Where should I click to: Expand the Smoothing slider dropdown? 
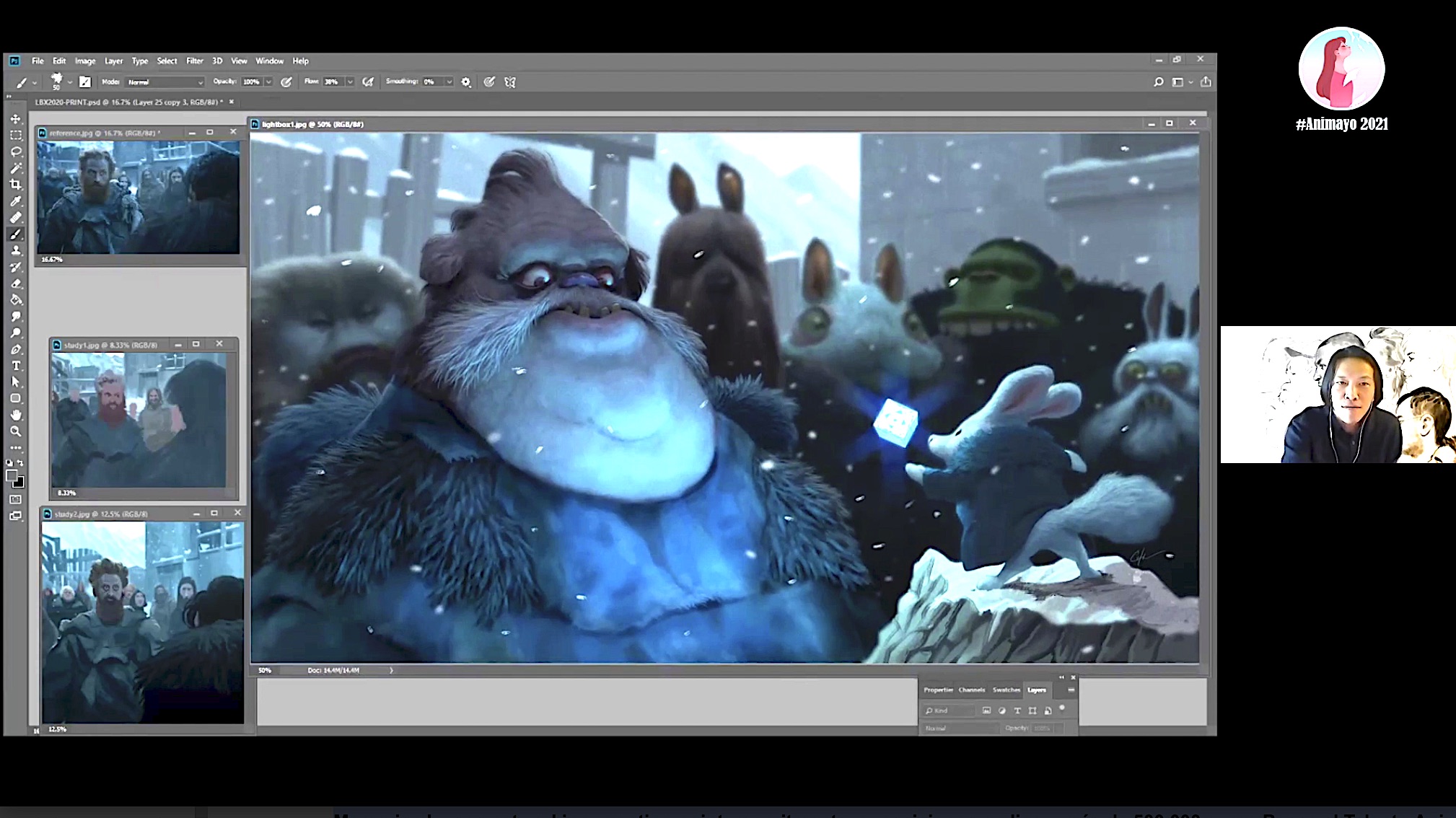(449, 82)
